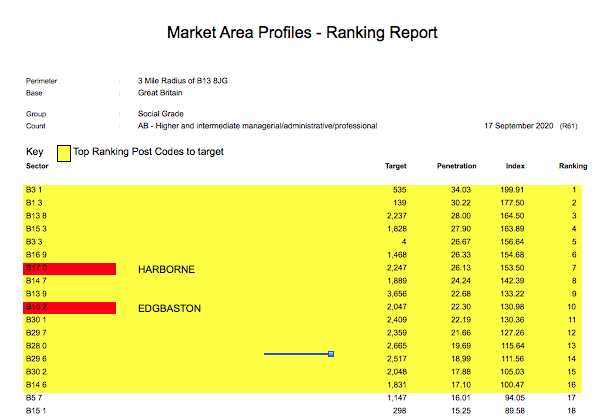Viewport: 595px width, 419px height.
Task: Click target value 2,665
Action: [x=397, y=346]
